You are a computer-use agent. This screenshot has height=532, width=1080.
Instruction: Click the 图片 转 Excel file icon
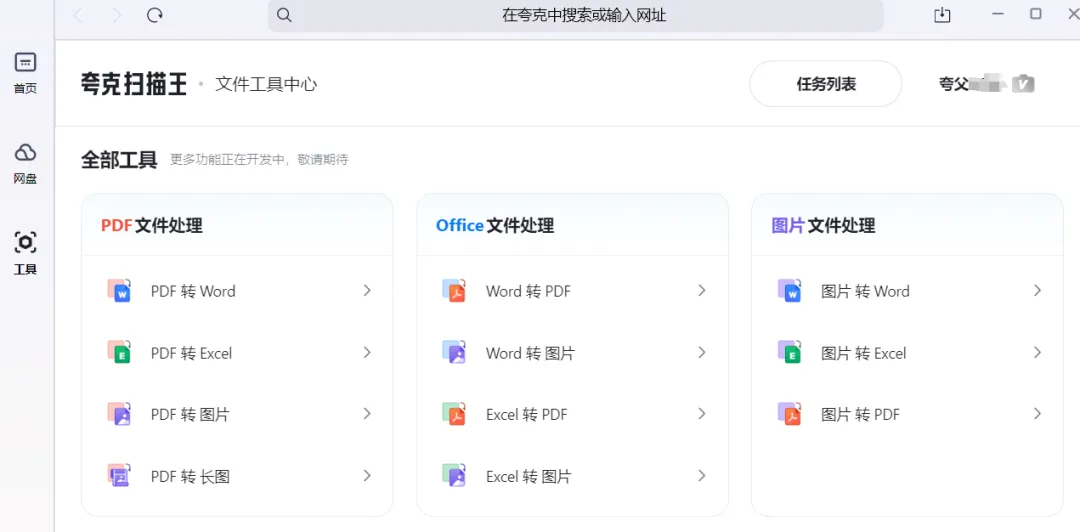(789, 353)
